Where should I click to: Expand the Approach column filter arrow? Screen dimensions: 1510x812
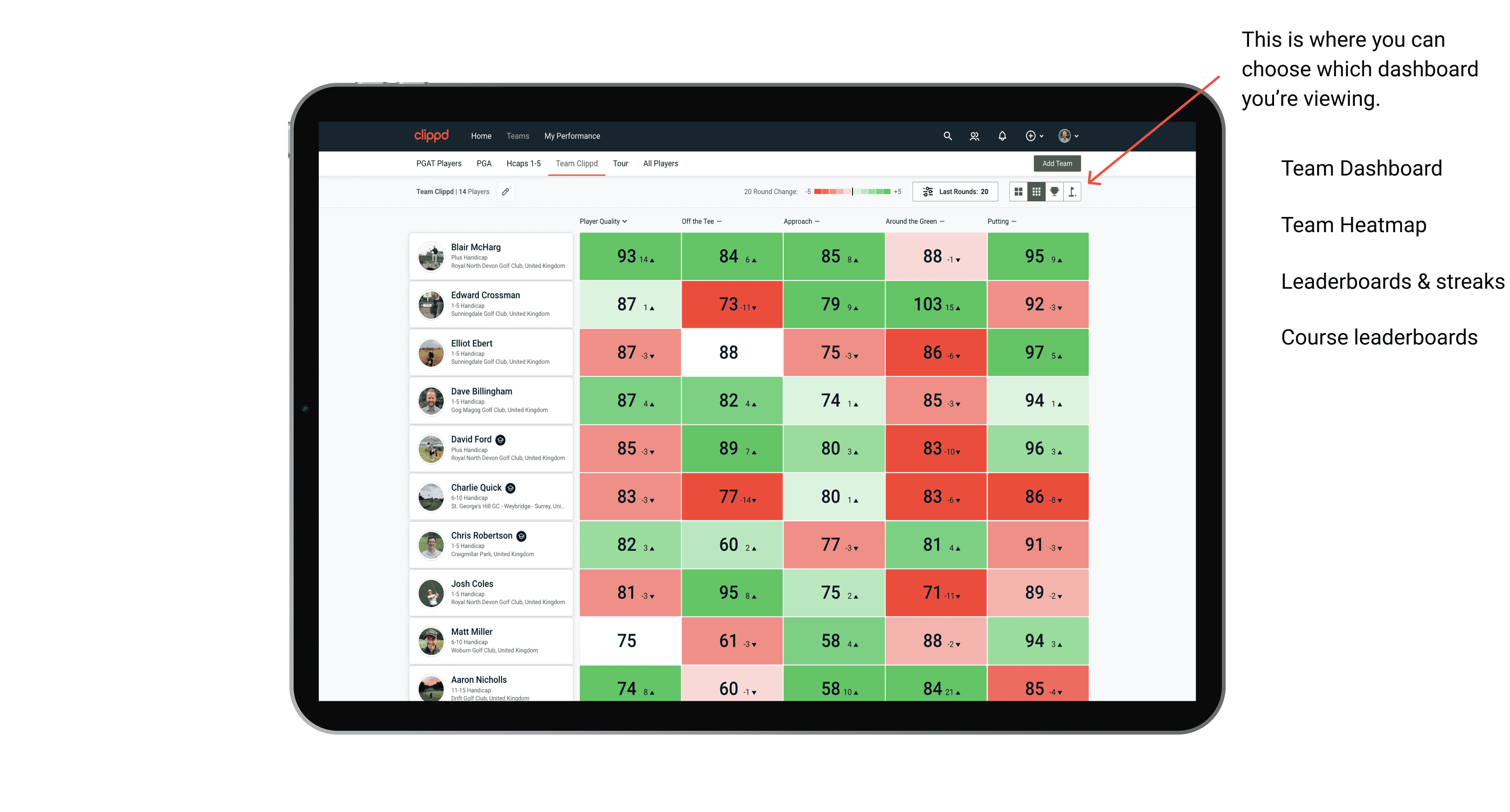pos(820,222)
